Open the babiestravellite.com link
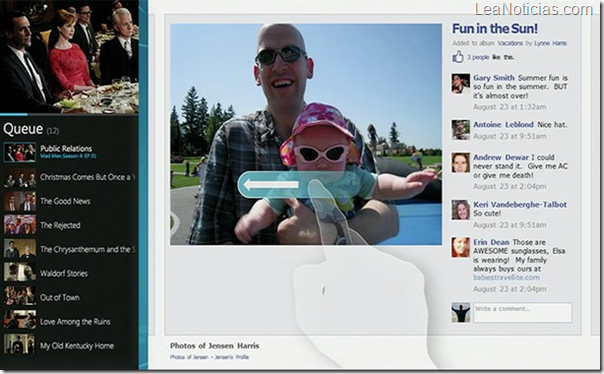The image size is (604, 374). (506, 277)
